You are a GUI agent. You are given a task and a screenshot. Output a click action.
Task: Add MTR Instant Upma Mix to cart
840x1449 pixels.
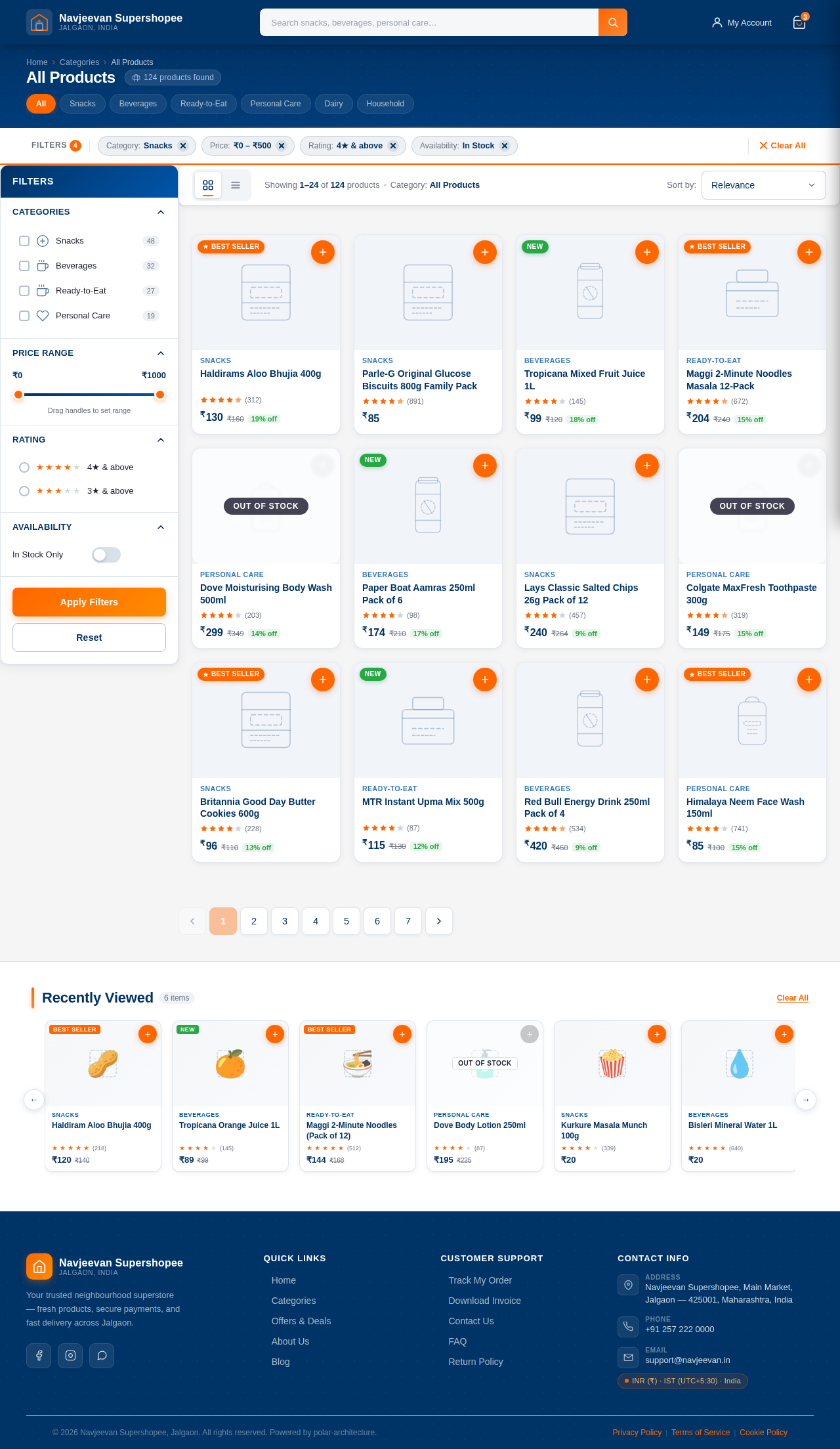click(x=485, y=680)
